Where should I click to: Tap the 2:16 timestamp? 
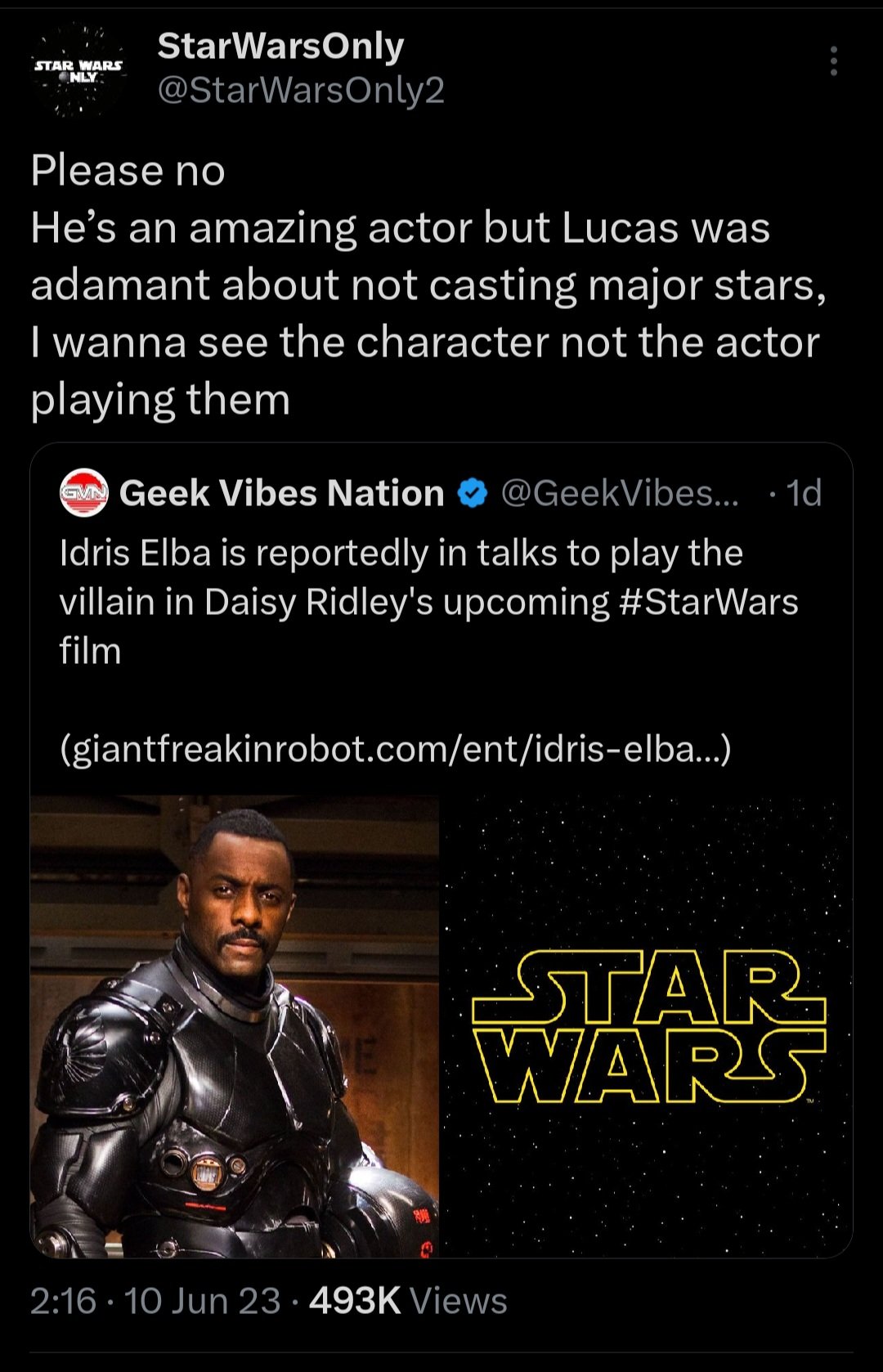click(63, 1301)
